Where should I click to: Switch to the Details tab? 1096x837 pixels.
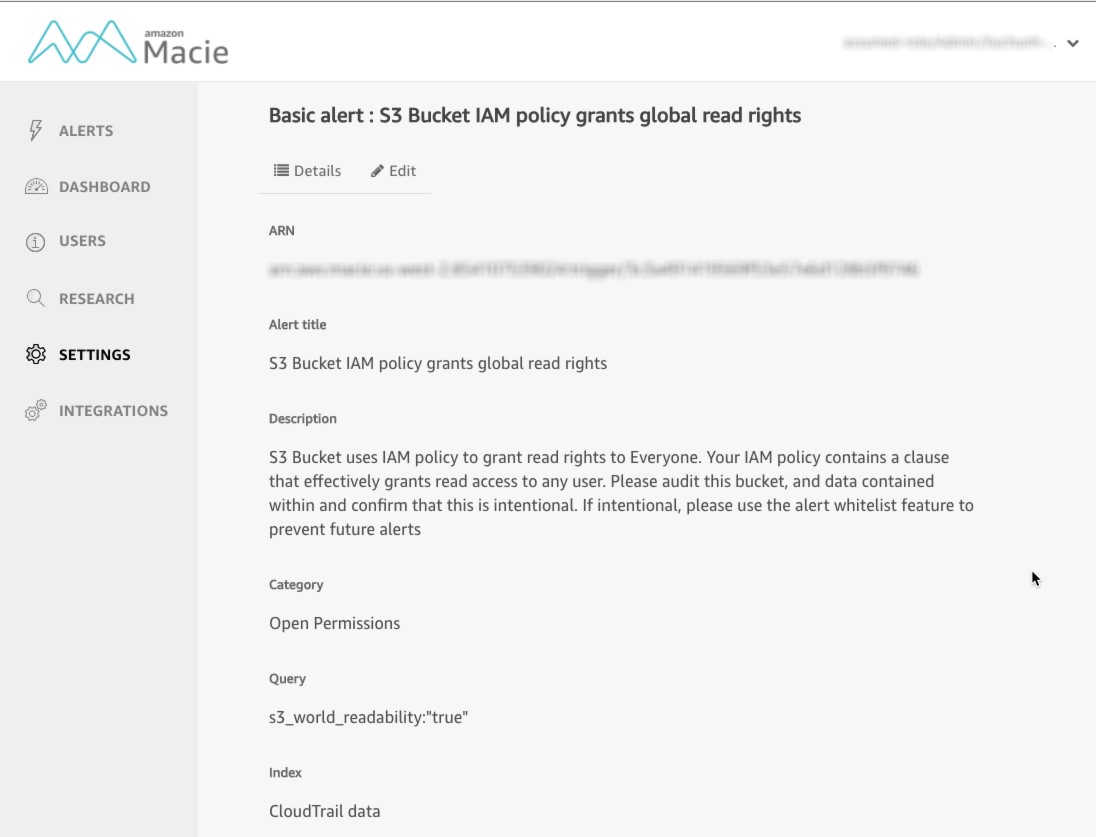[x=308, y=171]
